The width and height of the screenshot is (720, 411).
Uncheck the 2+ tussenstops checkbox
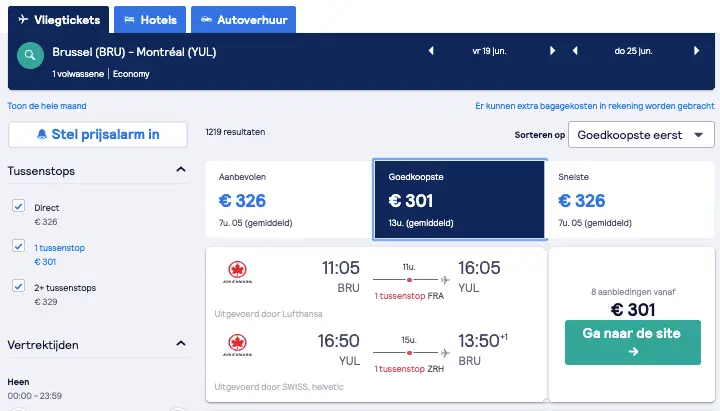point(18,286)
